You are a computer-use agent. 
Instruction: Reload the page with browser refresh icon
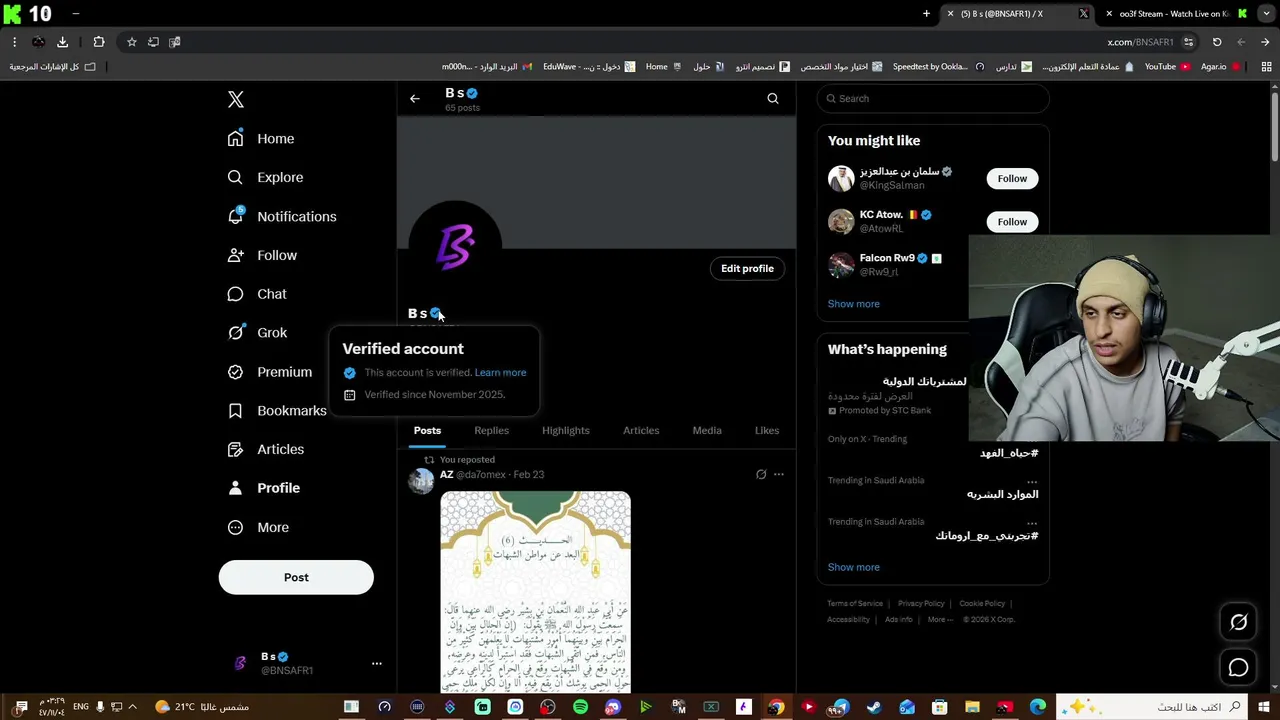coord(1217,42)
